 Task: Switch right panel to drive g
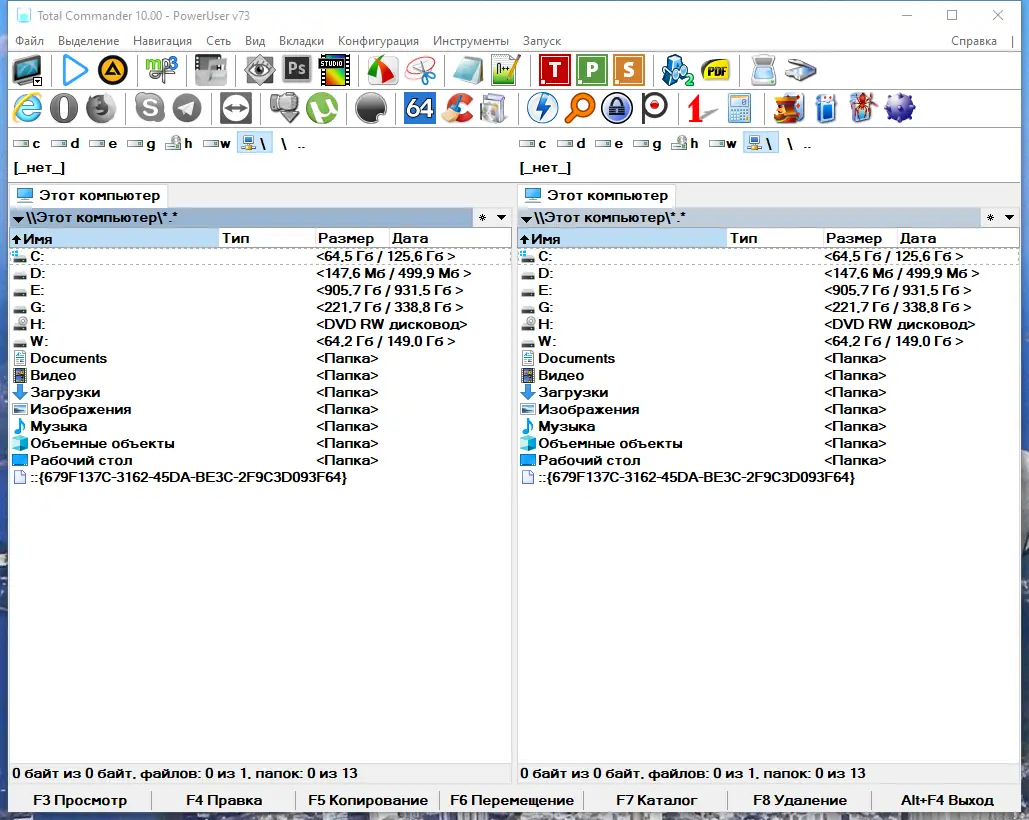point(647,144)
